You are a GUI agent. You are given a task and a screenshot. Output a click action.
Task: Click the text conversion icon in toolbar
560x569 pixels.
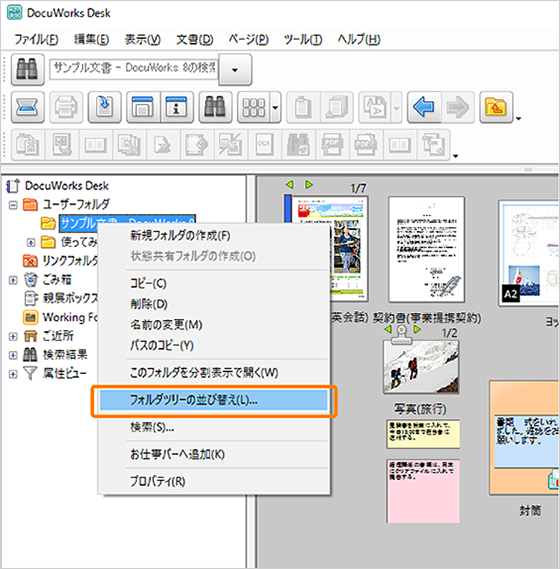tap(375, 107)
